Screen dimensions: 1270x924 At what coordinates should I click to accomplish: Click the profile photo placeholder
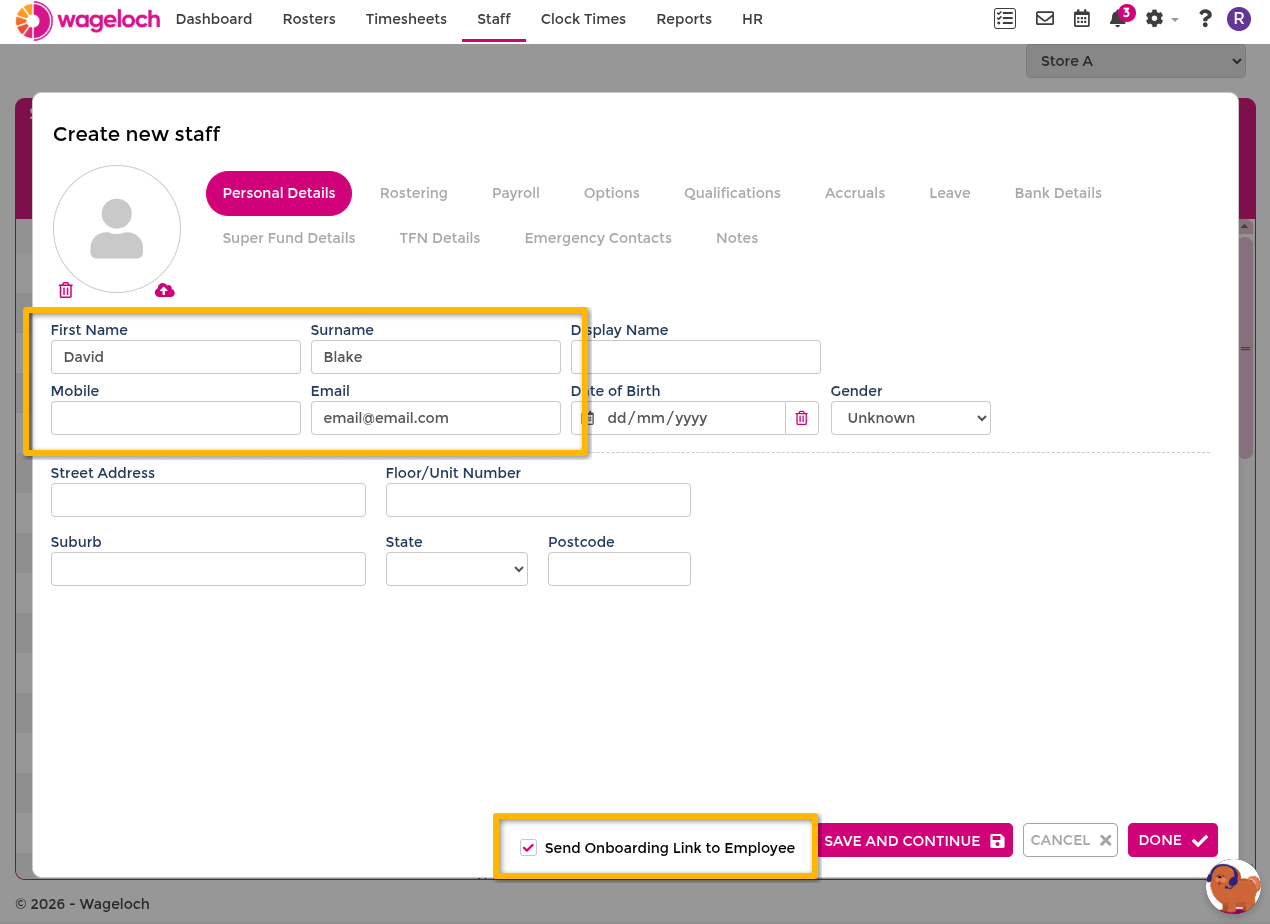pos(117,229)
